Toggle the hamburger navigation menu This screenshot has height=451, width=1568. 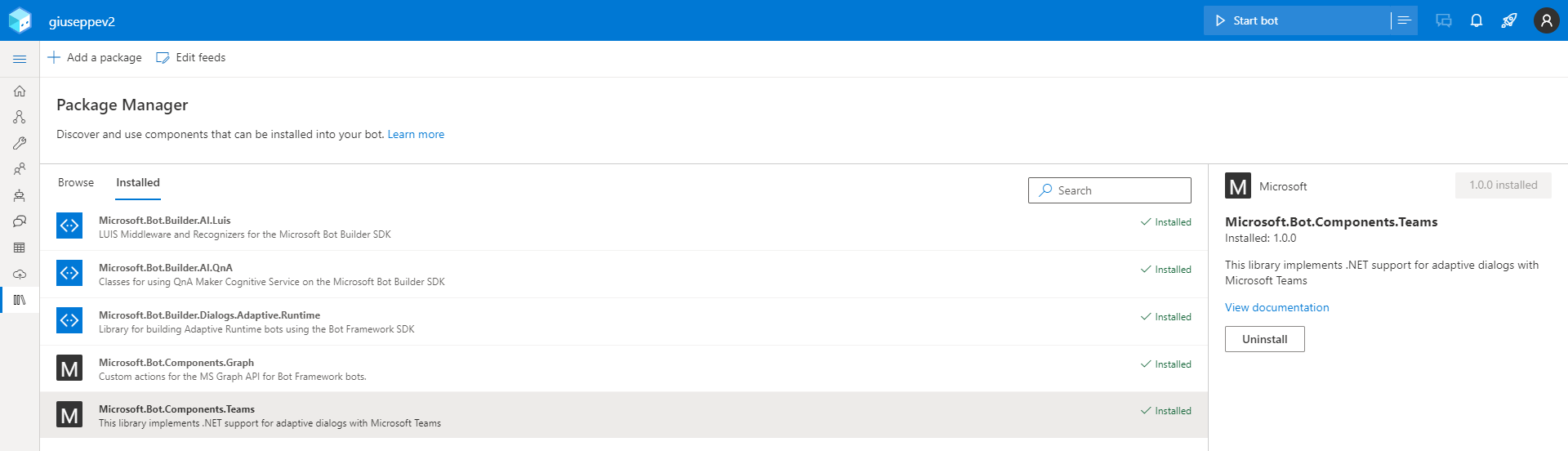pyautogui.click(x=20, y=59)
